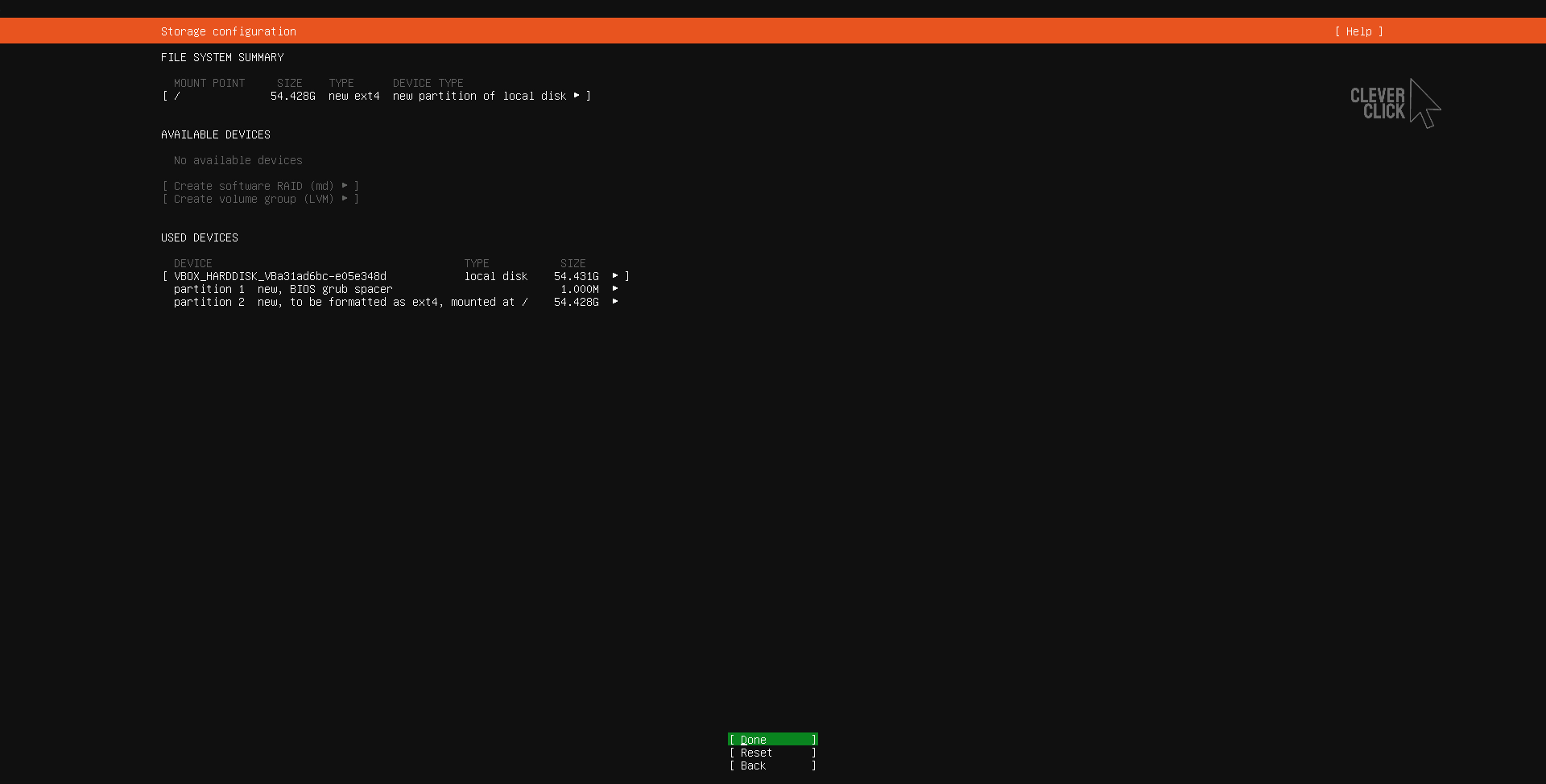The width and height of the screenshot is (1546, 784).
Task: Click the Clever Click logo text
Action: click(1377, 104)
